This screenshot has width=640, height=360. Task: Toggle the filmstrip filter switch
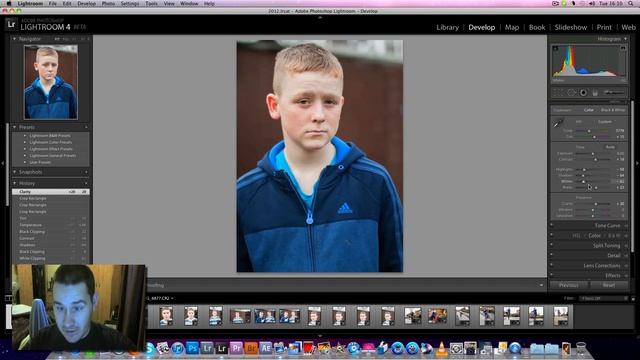(633, 298)
